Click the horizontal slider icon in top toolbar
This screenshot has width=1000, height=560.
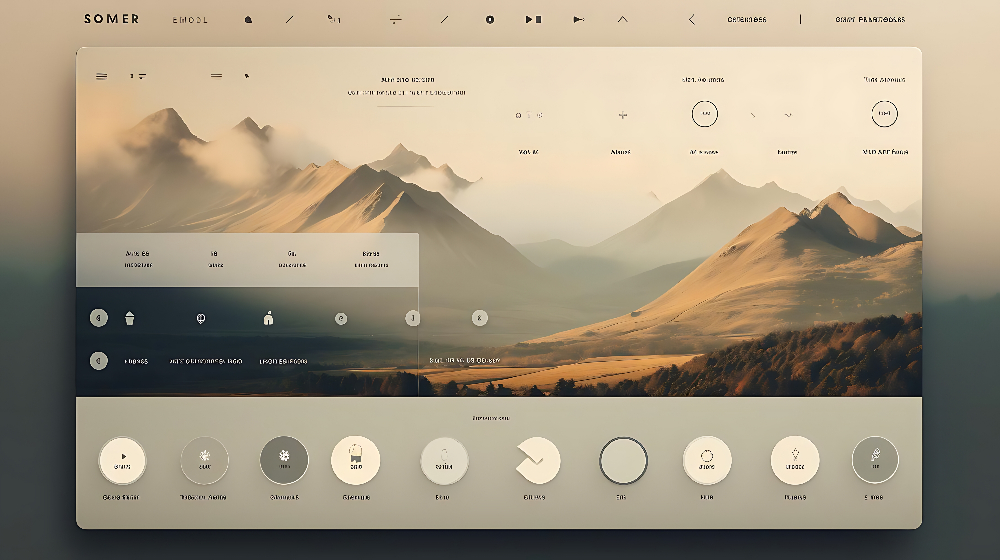coord(395,19)
